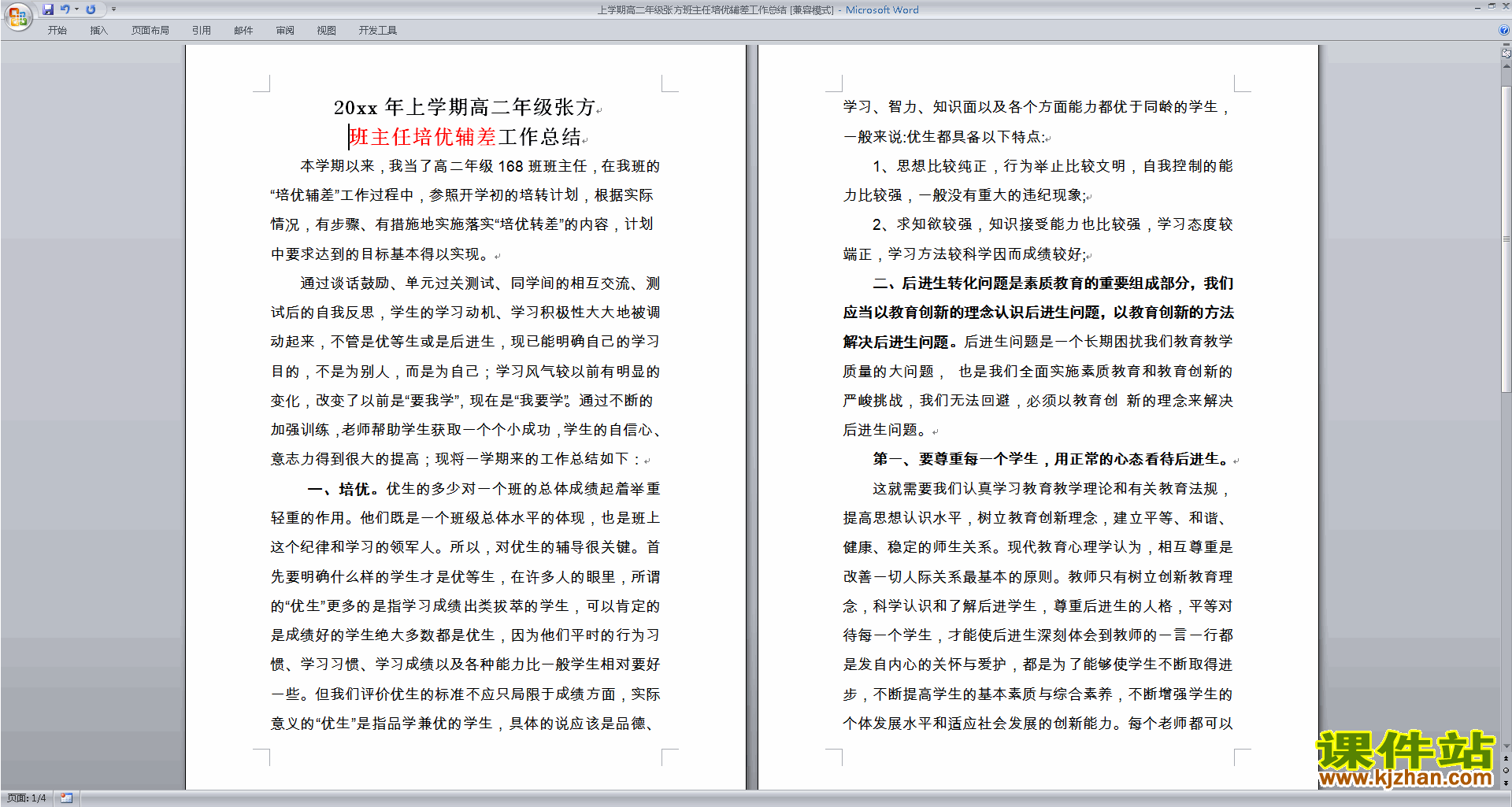Screen dimensions: 1512x807
Task: Open Microsoft Word Help
Action: [1504, 30]
